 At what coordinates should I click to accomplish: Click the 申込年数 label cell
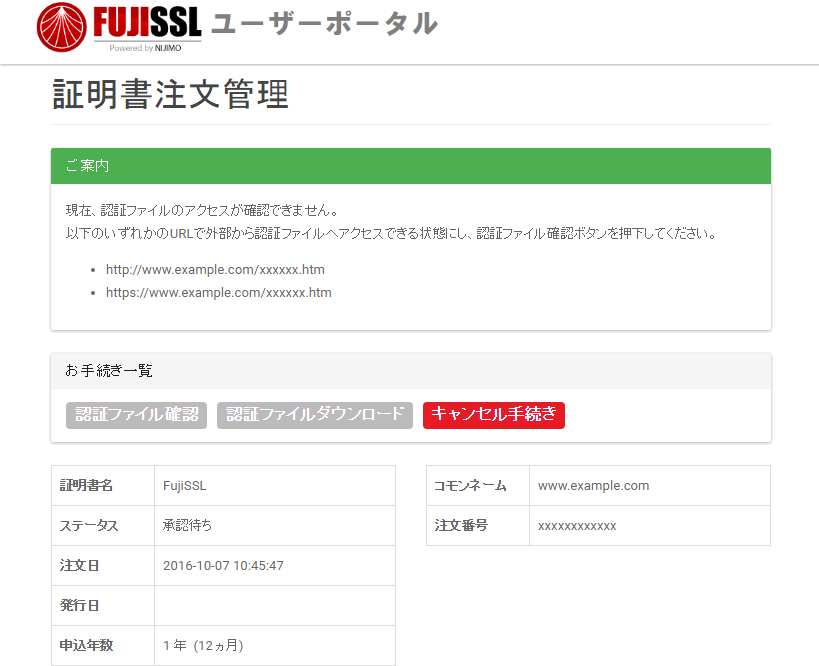[x=103, y=646]
